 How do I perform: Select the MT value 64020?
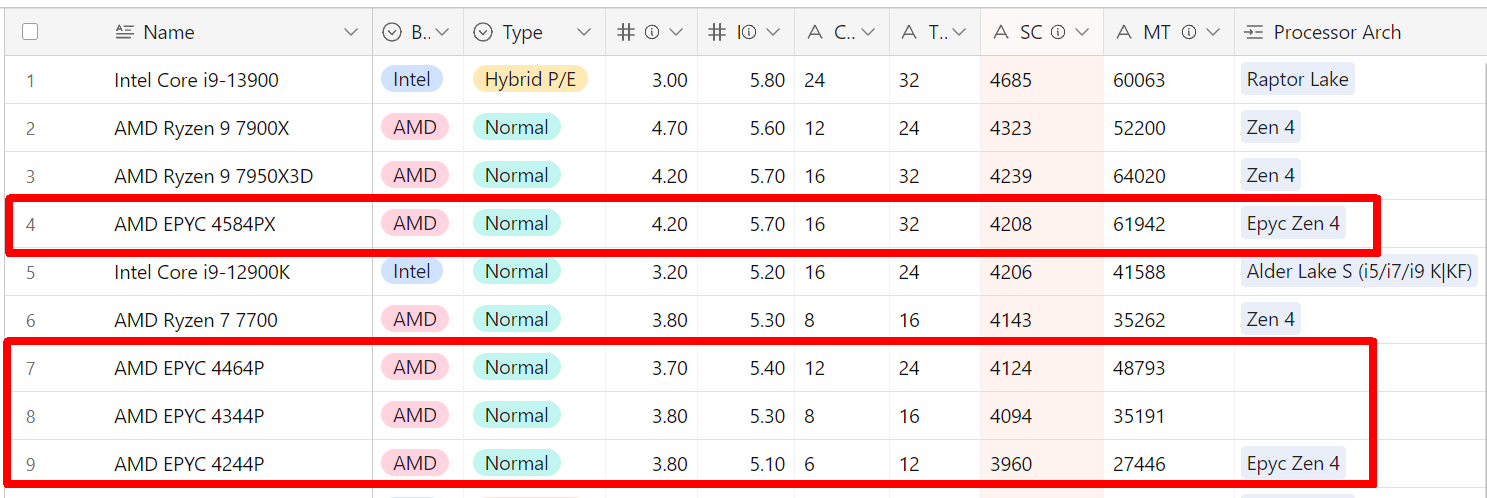1139,176
